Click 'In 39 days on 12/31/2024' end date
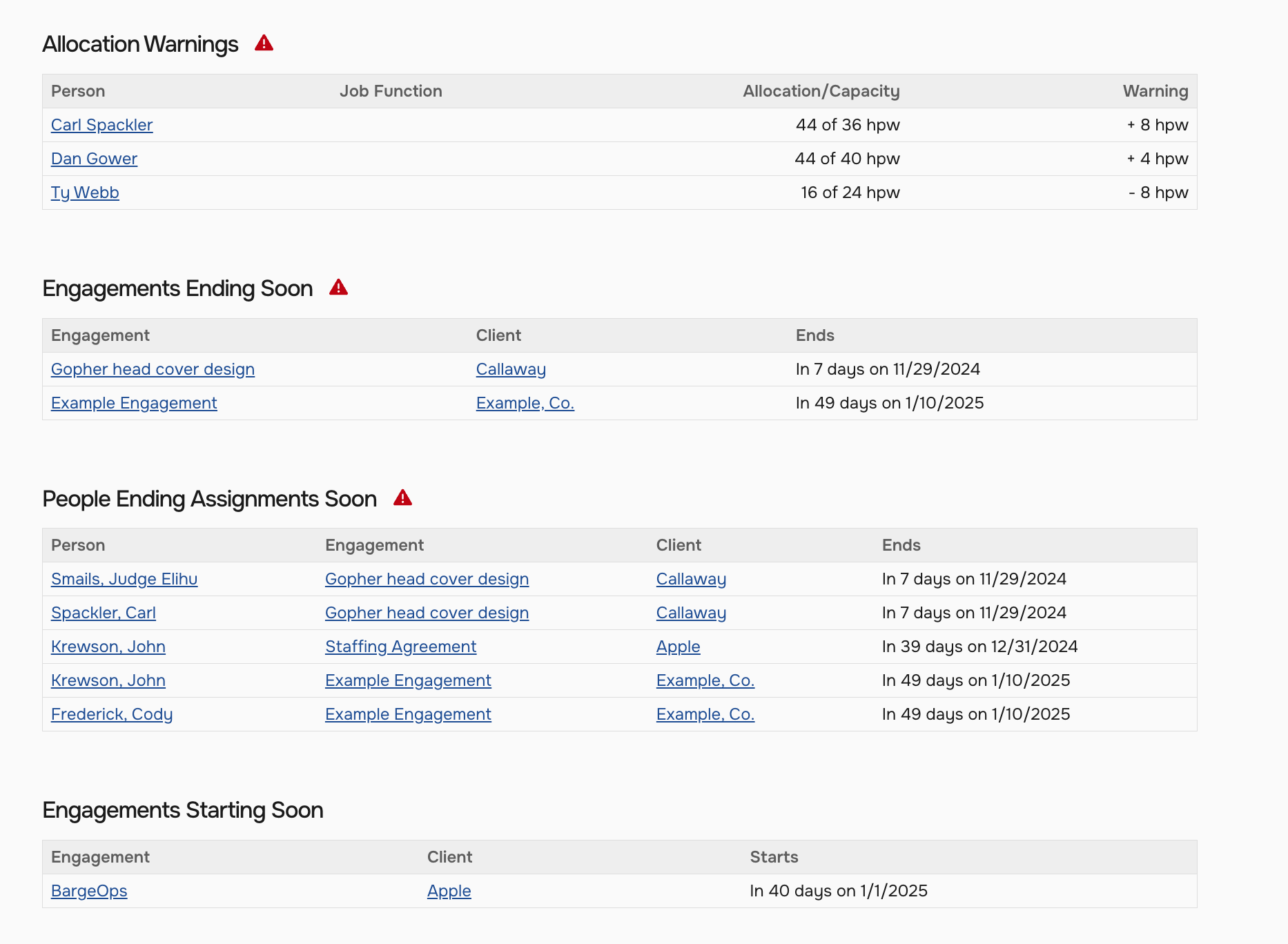 pyautogui.click(x=979, y=647)
